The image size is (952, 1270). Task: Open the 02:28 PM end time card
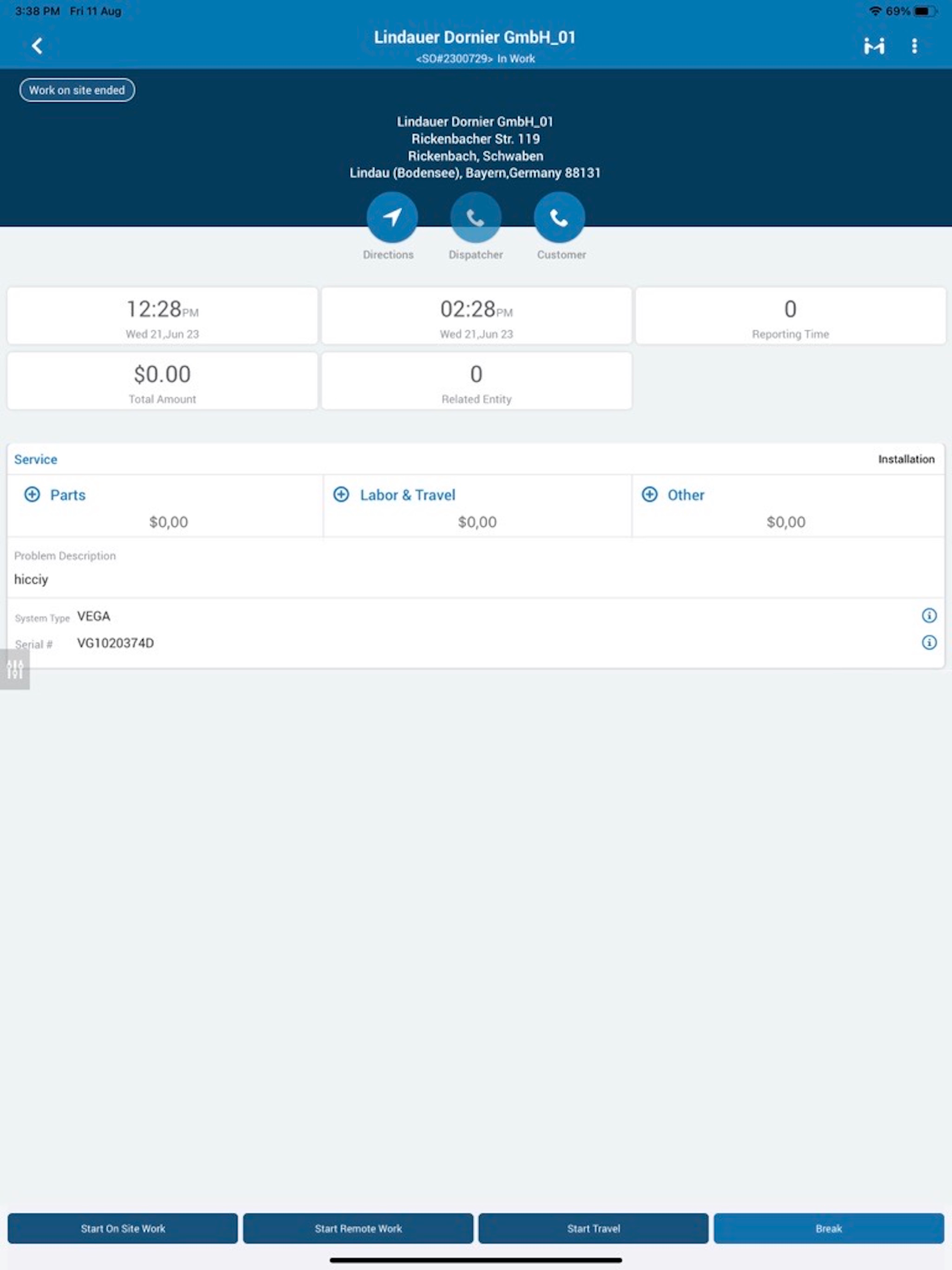point(476,316)
